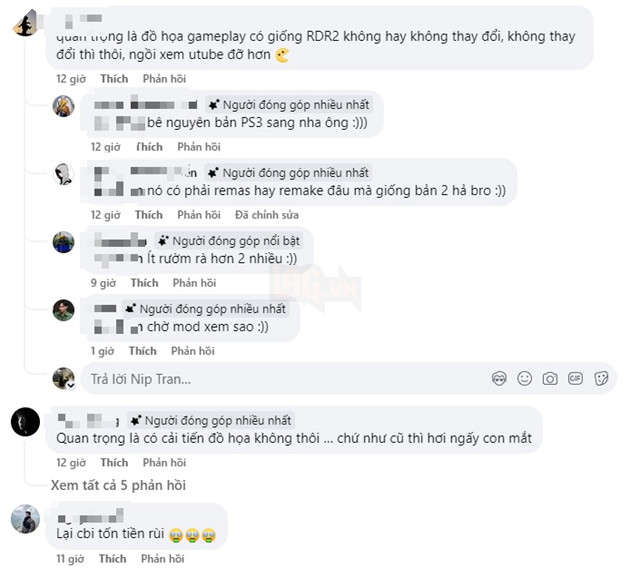Click 'Đã chỉnh sửa' to view edit history
Image resolution: width=630 pixels, height=568 pixels.
(267, 215)
